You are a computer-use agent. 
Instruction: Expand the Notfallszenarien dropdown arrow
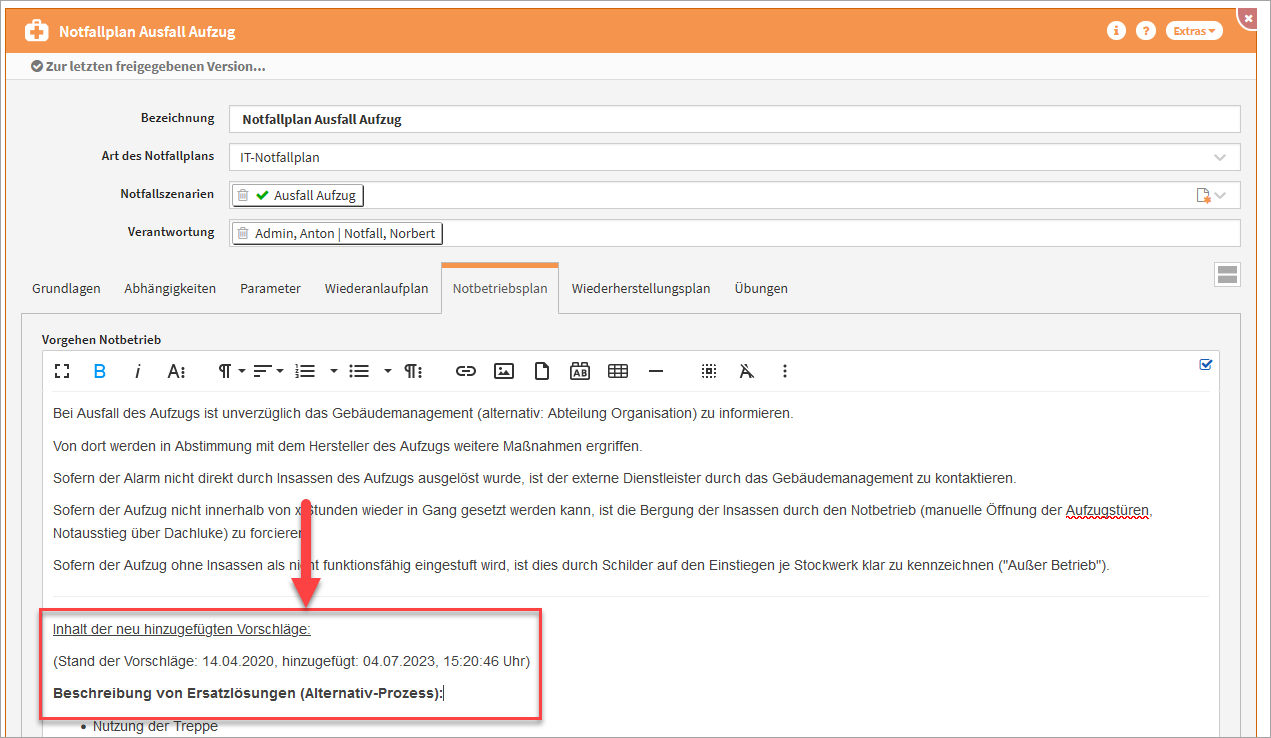tap(1220, 196)
